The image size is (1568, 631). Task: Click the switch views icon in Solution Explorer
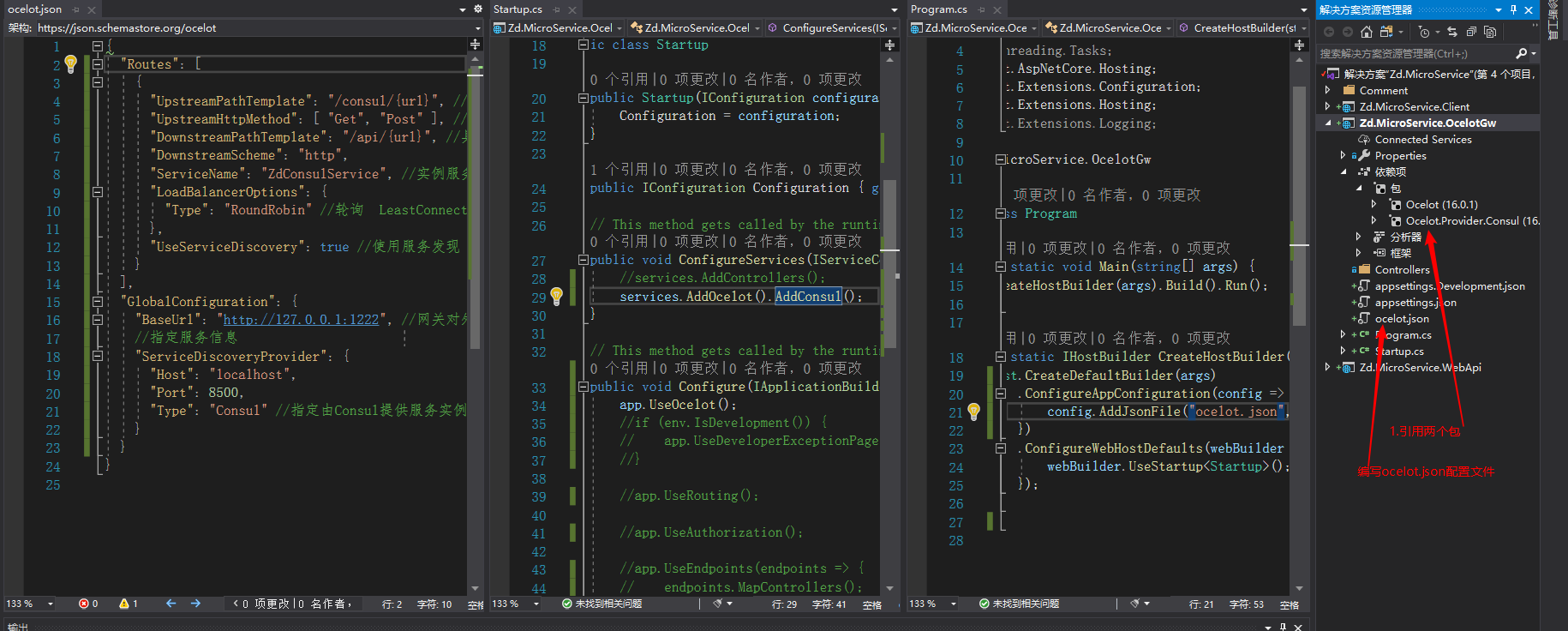click(1385, 32)
